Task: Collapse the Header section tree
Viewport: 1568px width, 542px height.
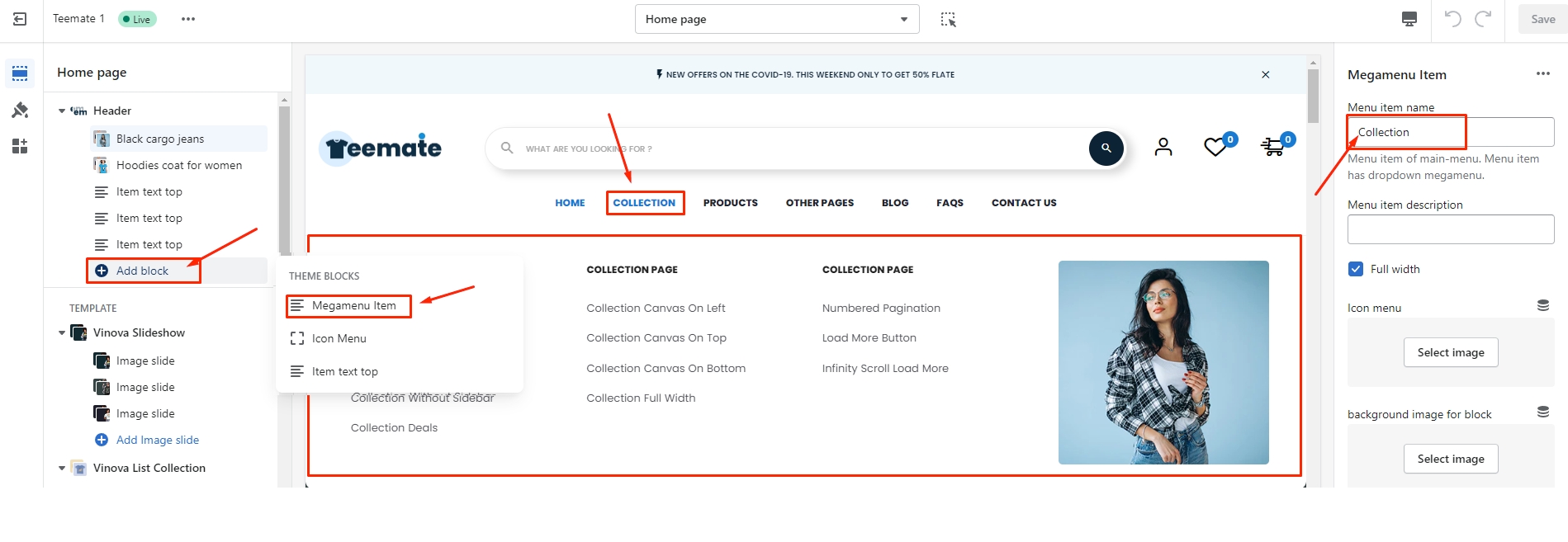Action: click(62, 111)
